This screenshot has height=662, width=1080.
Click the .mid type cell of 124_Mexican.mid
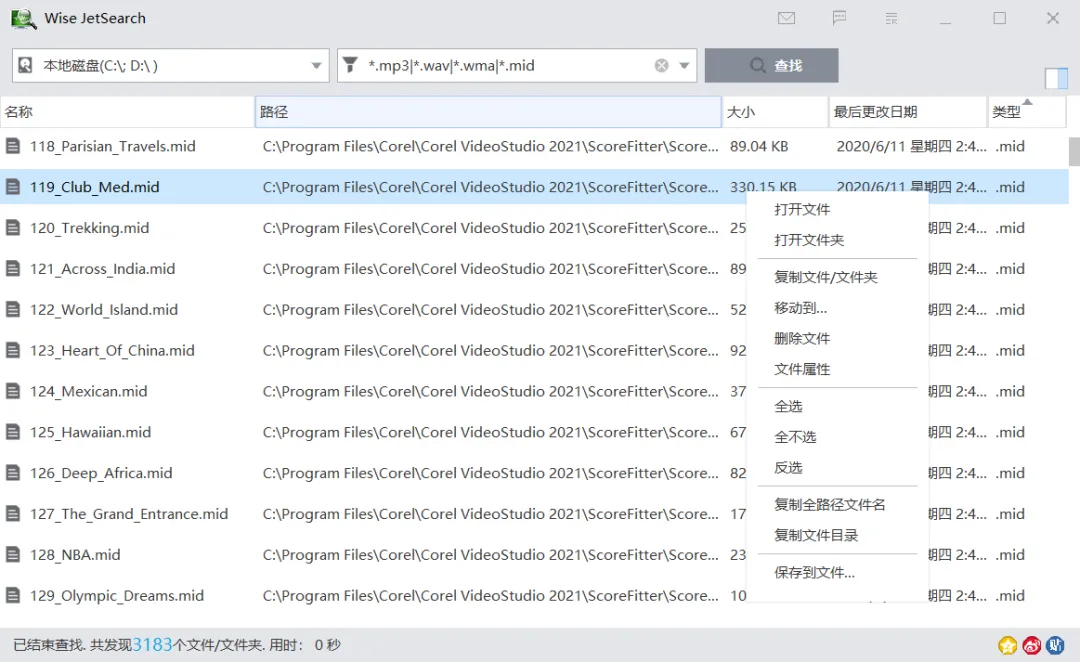[1010, 391]
